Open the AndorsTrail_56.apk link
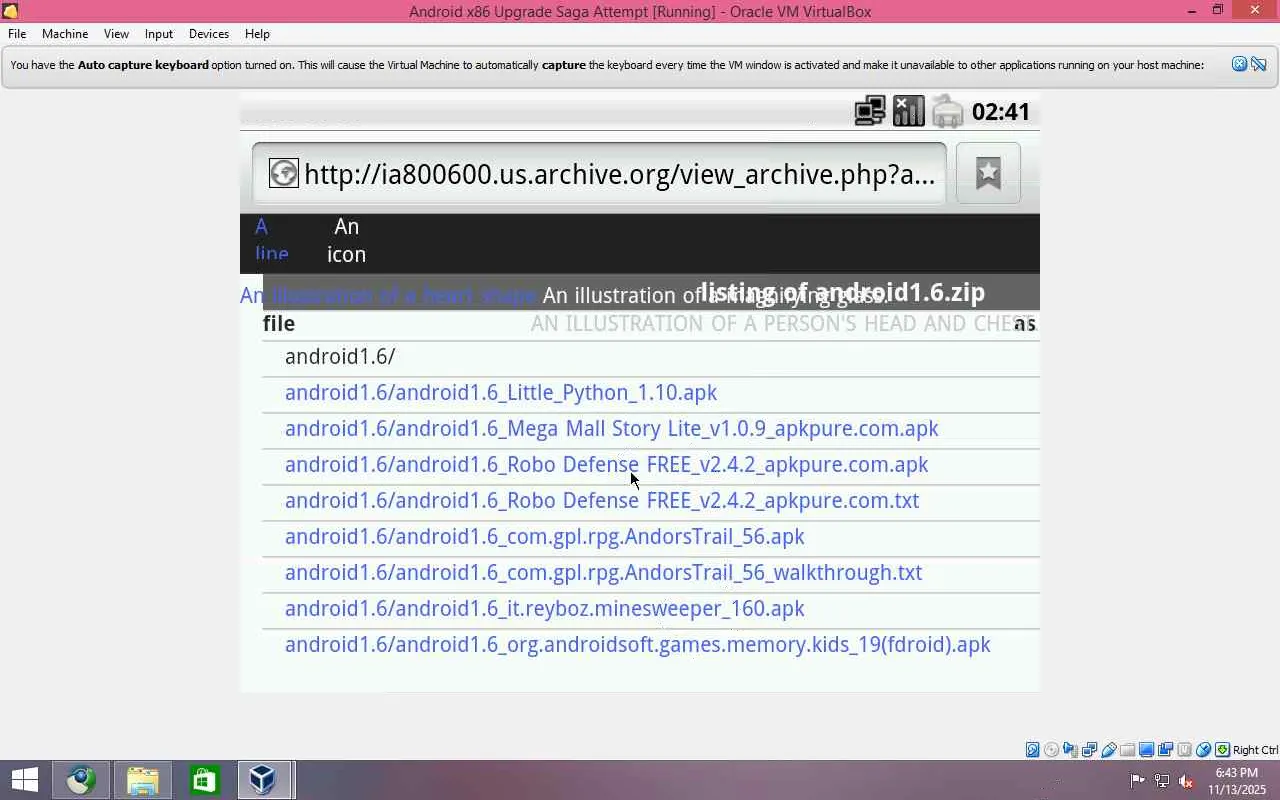The image size is (1280, 800). [545, 537]
